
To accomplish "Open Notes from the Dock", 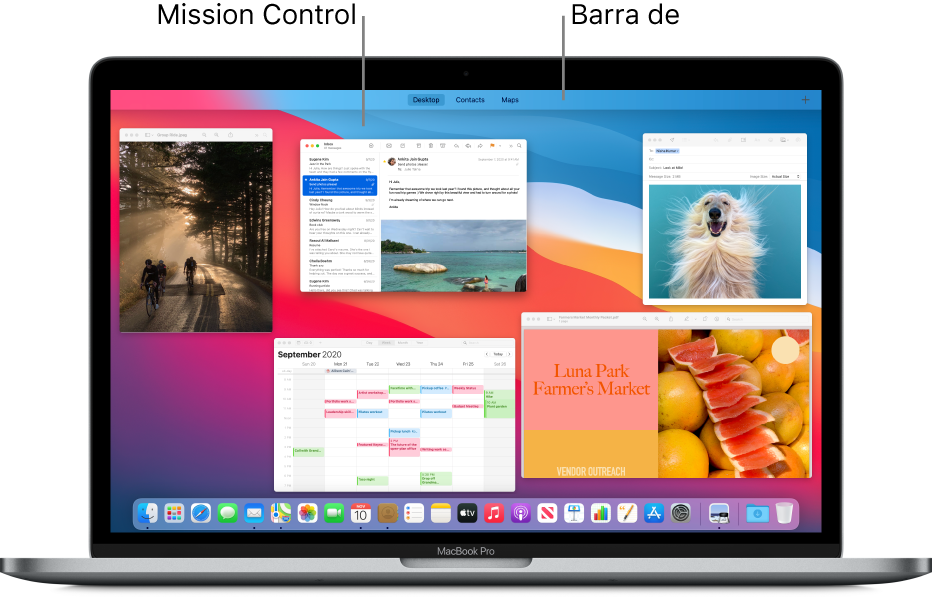I will (x=441, y=513).
